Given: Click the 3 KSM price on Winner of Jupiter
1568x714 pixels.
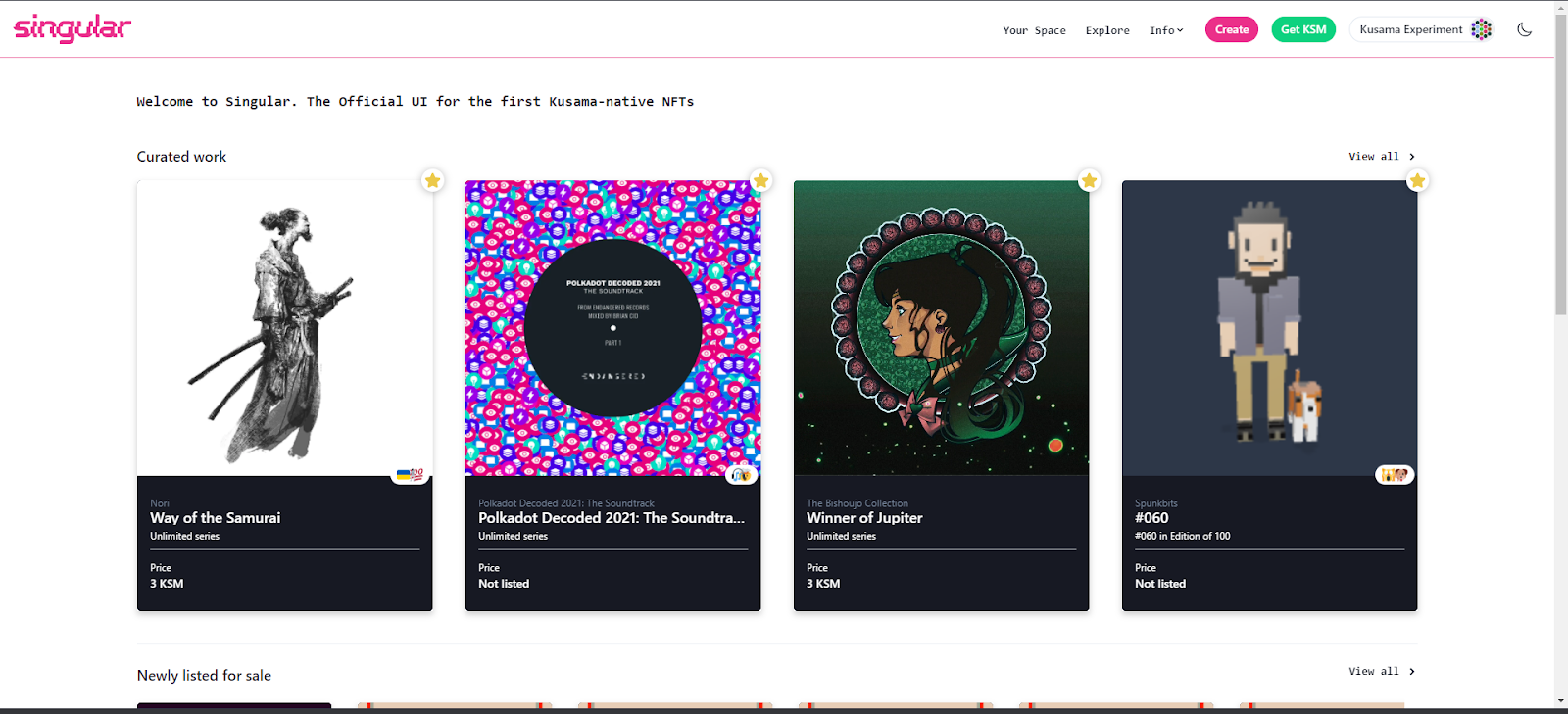Looking at the screenshot, I should tap(823, 584).
